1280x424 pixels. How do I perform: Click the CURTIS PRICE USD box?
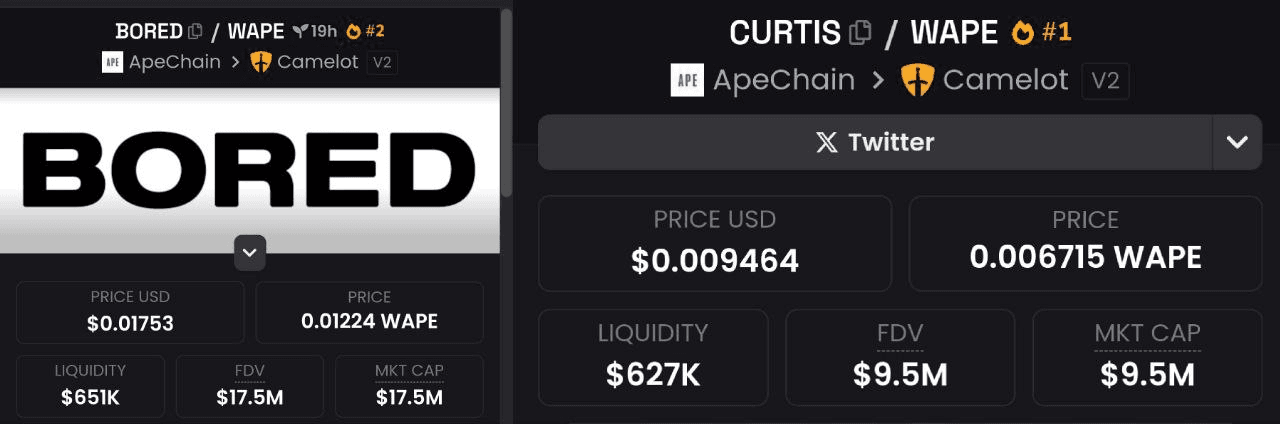point(715,243)
